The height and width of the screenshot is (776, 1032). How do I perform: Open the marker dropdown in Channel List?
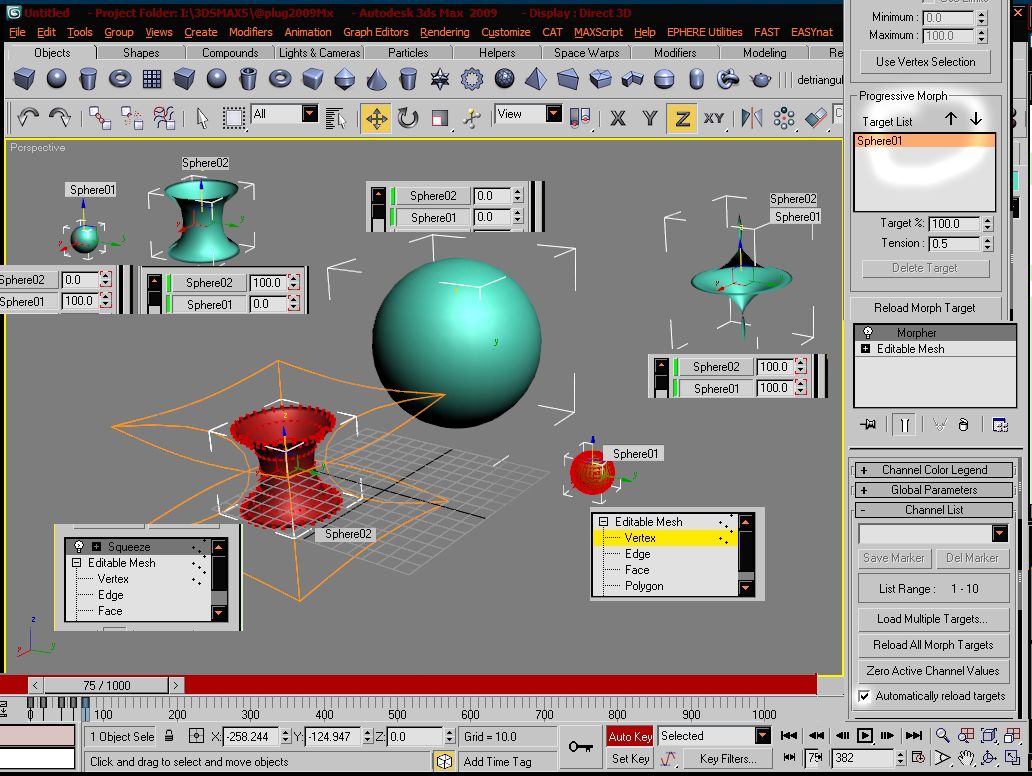click(x=1000, y=532)
